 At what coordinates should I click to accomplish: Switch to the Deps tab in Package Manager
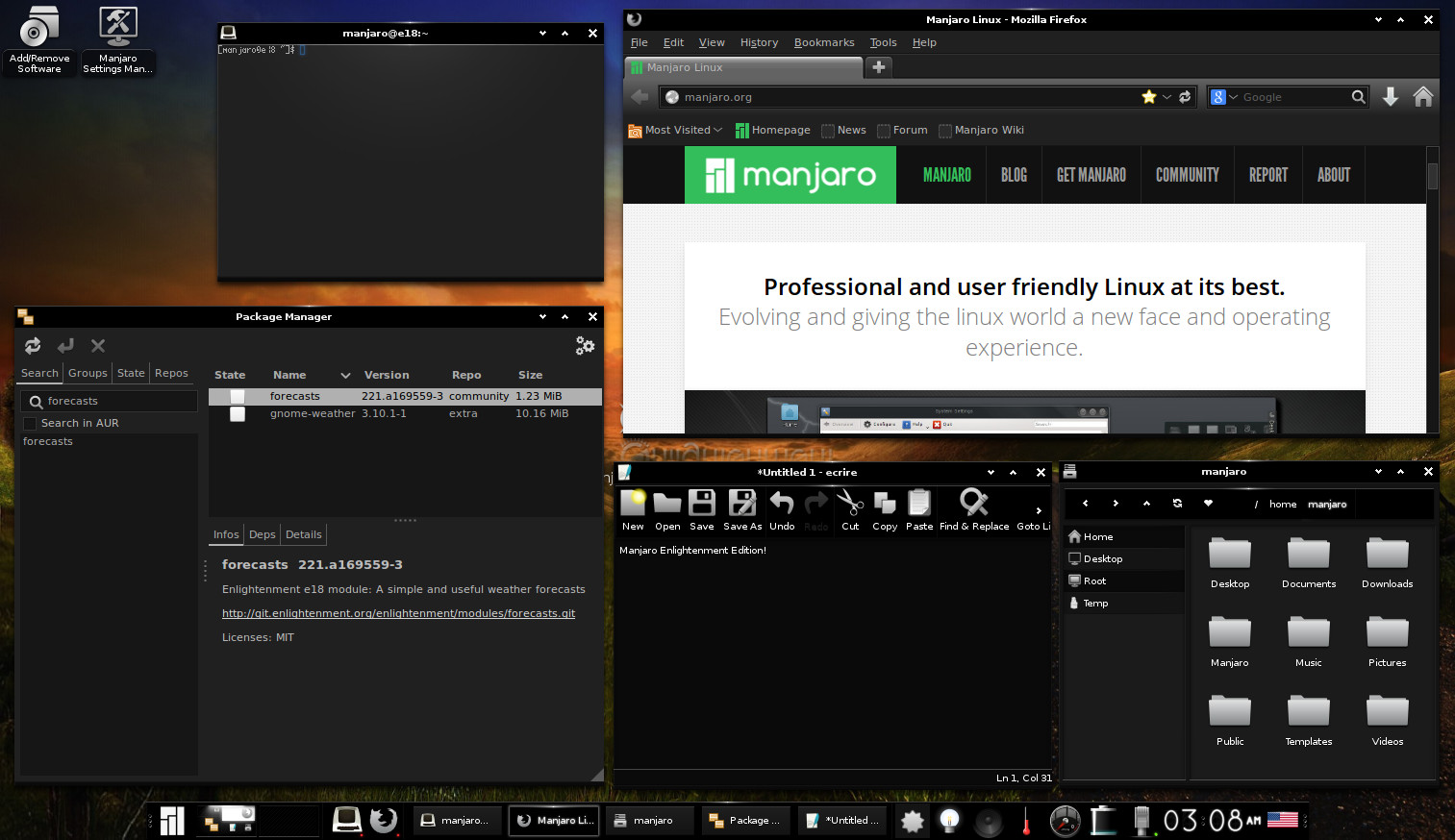[262, 534]
